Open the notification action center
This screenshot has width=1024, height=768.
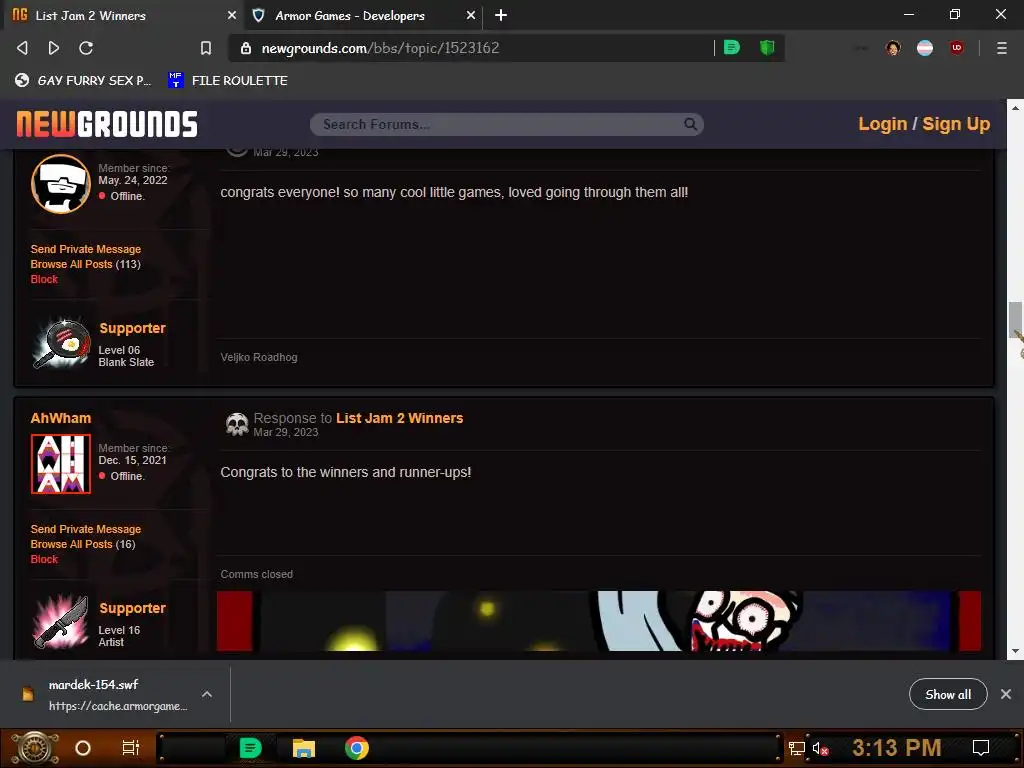coord(981,748)
